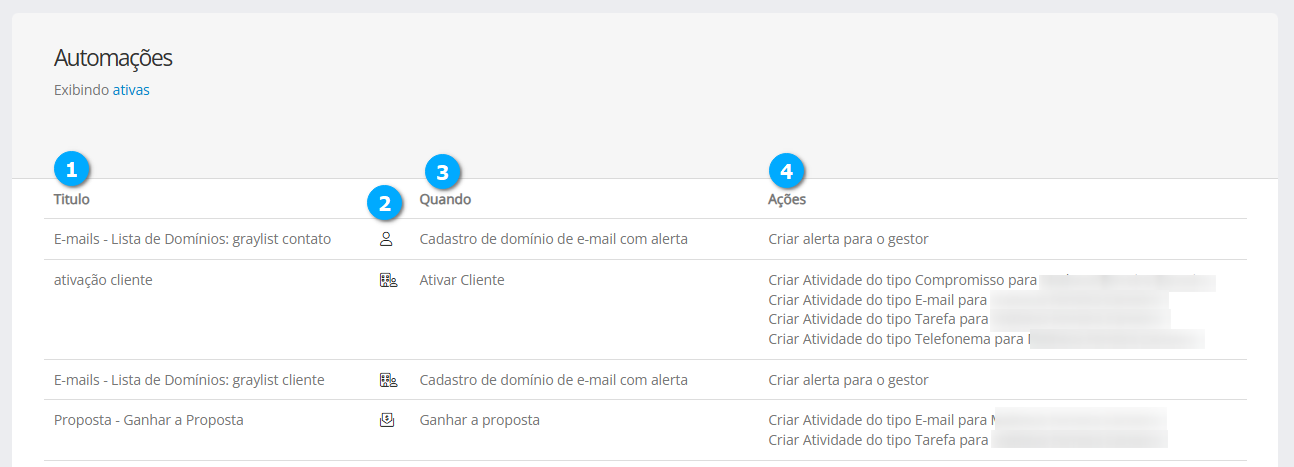1294x467 pixels.
Task: Click the blue number 1 badge
Action: pyautogui.click(x=71, y=170)
